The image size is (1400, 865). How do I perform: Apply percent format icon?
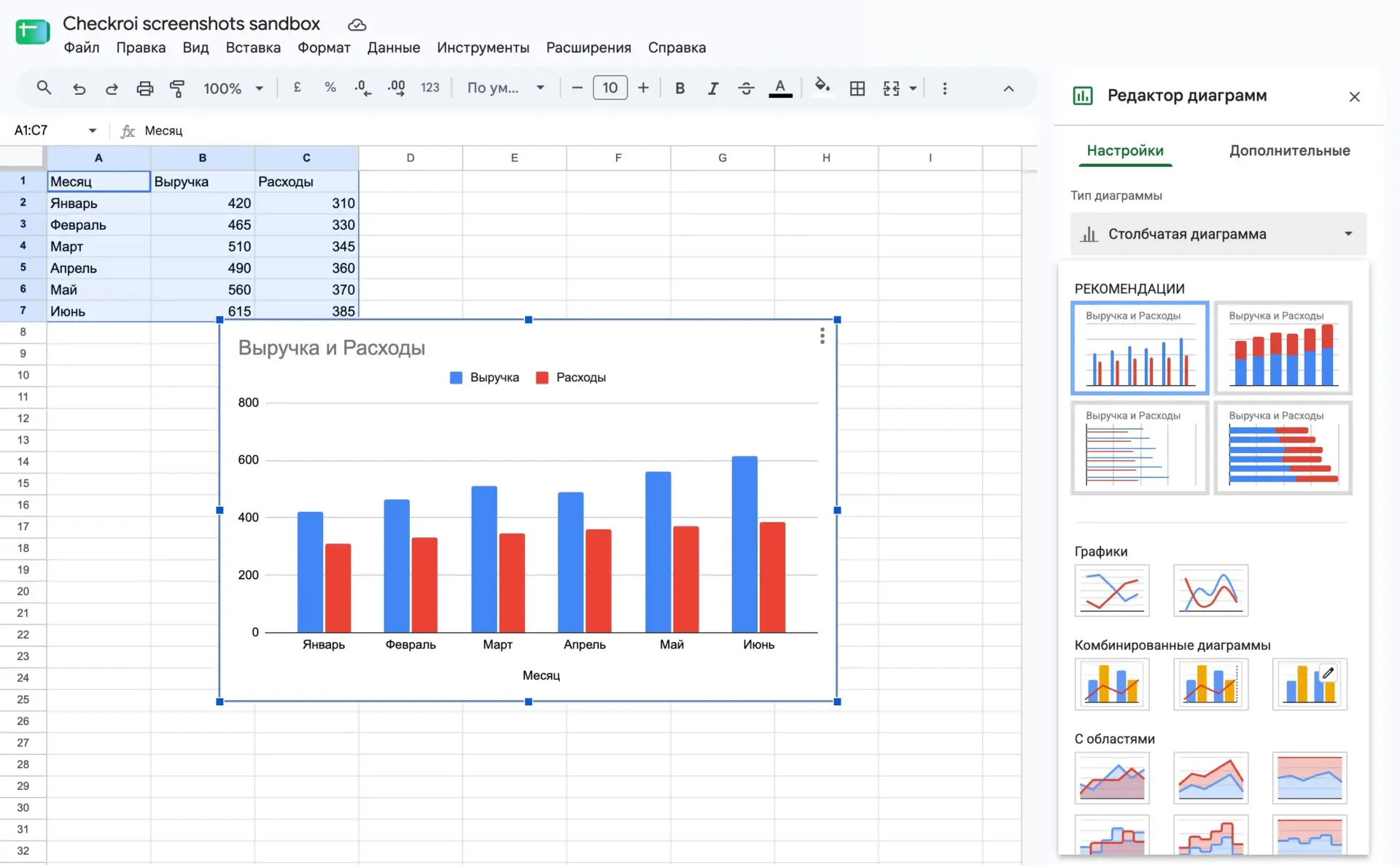330,88
